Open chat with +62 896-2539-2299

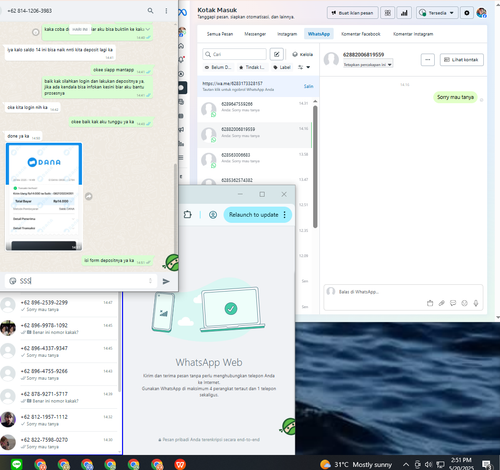[x=59, y=305]
